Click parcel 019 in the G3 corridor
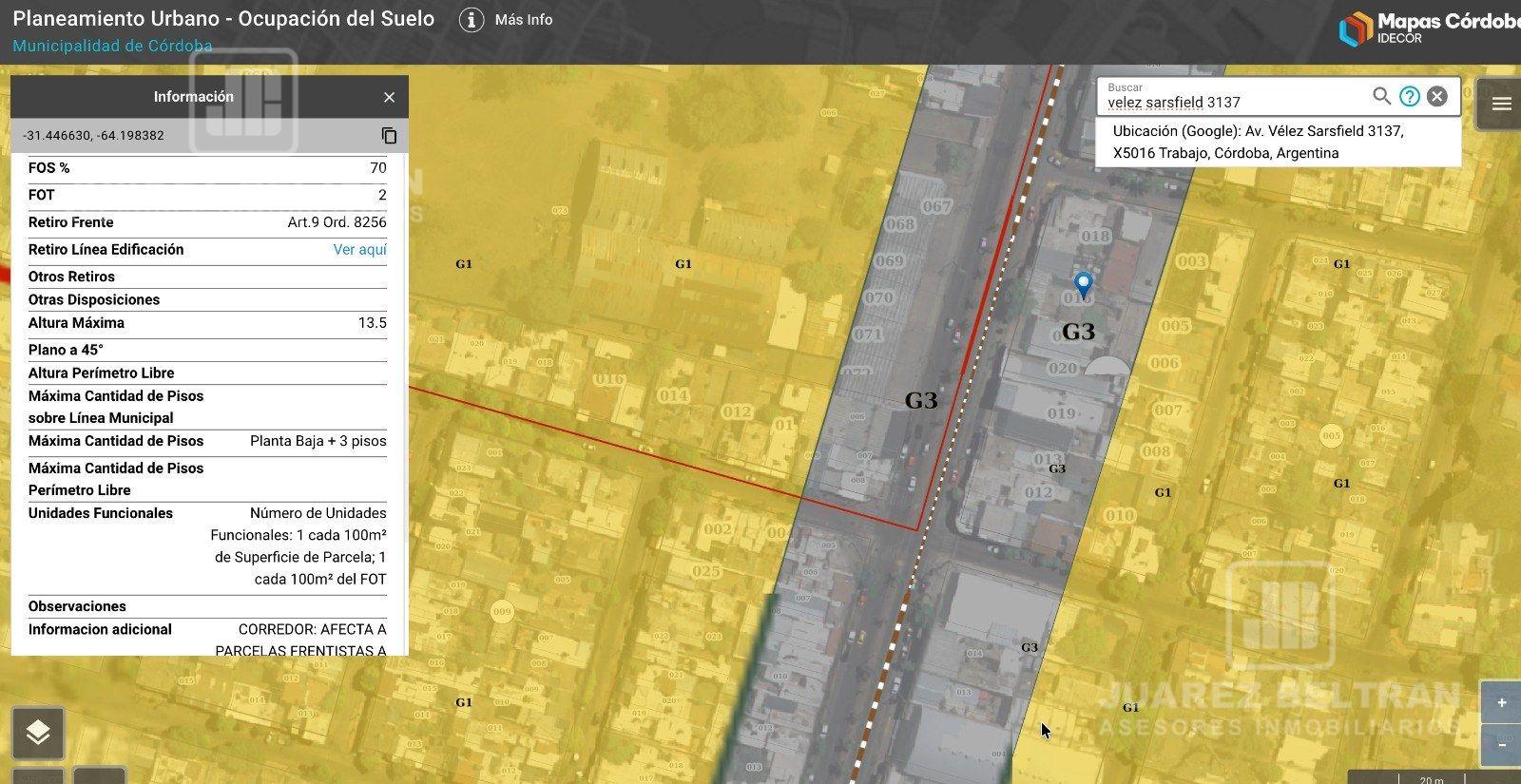The image size is (1521, 784). [x=1061, y=413]
